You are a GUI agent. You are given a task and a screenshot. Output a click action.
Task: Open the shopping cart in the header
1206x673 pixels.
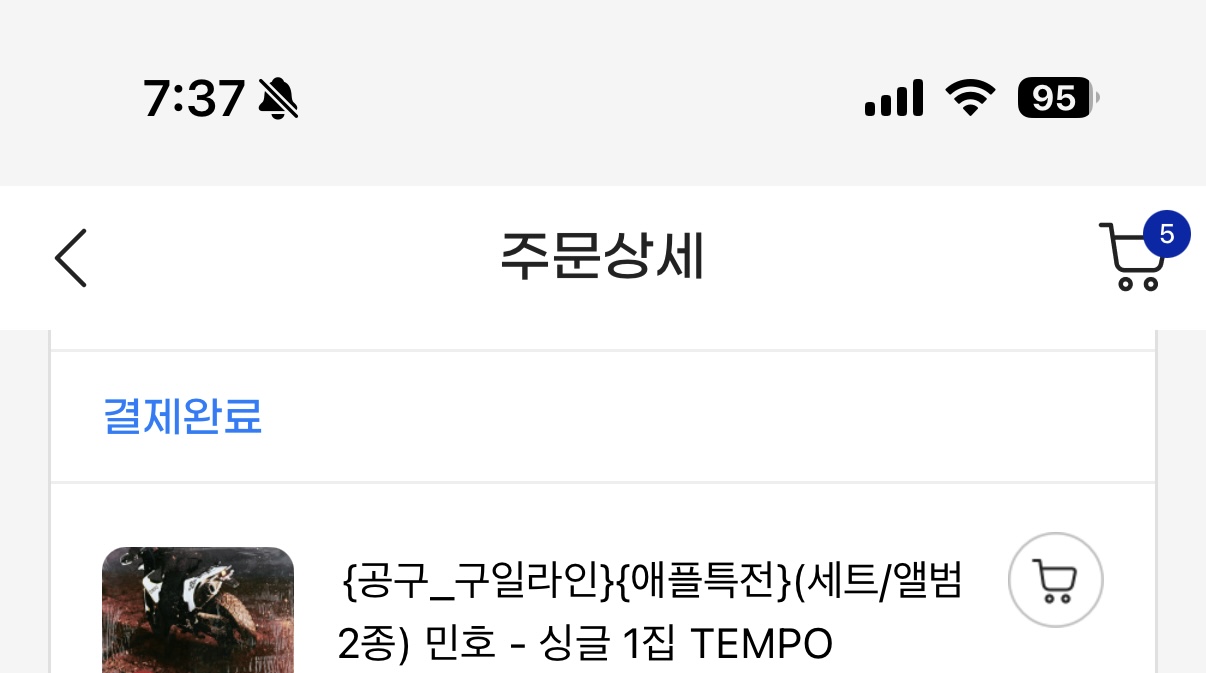tap(1133, 257)
